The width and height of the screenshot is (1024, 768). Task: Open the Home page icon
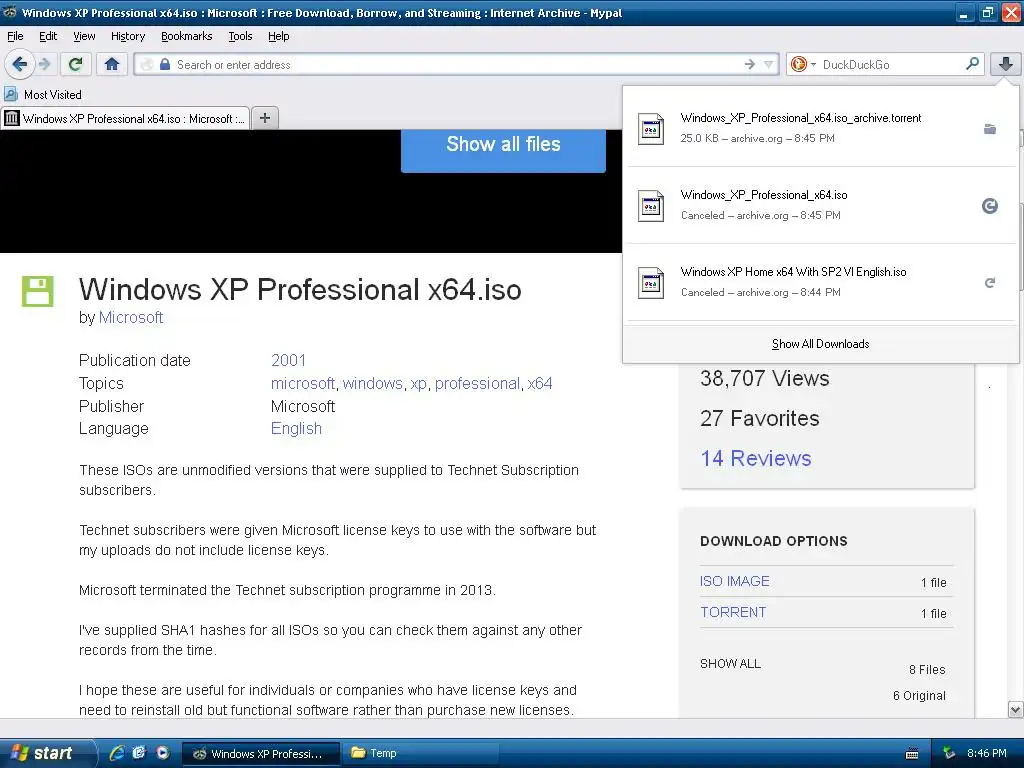click(x=112, y=64)
